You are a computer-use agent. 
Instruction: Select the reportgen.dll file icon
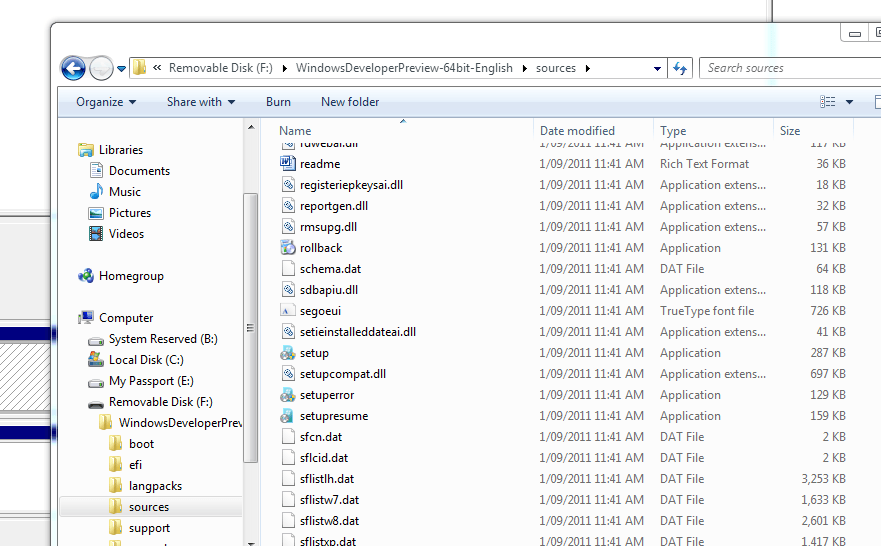click(x=288, y=206)
